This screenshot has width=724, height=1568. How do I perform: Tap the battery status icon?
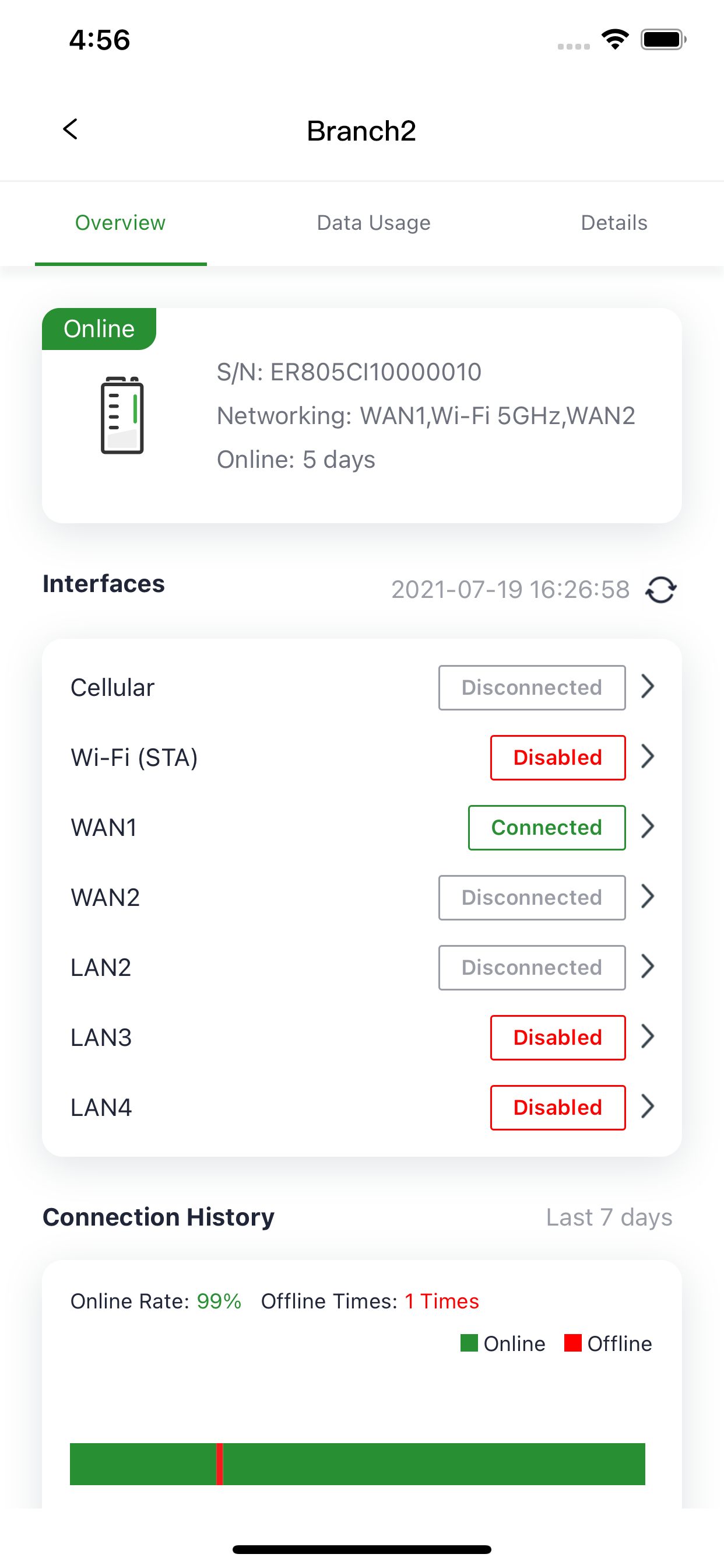click(663, 40)
